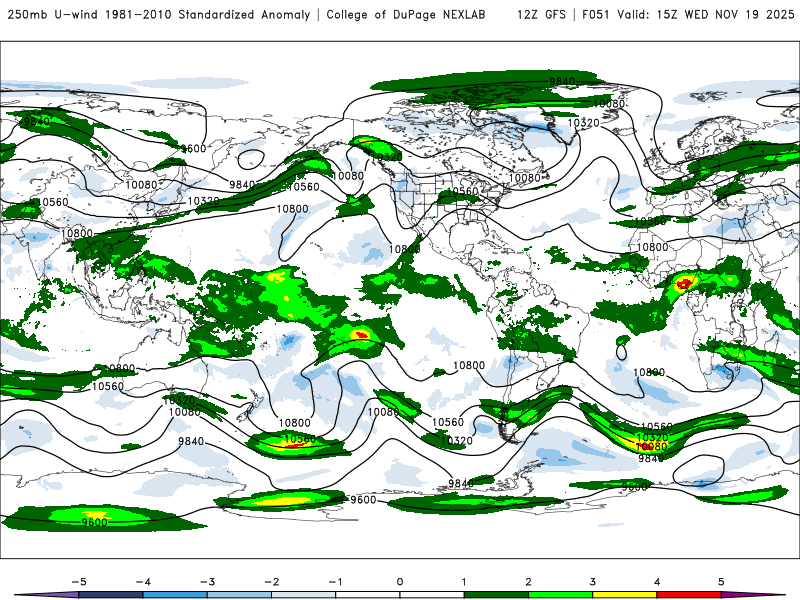Click the "10560" contour label over the United States

click(462, 191)
